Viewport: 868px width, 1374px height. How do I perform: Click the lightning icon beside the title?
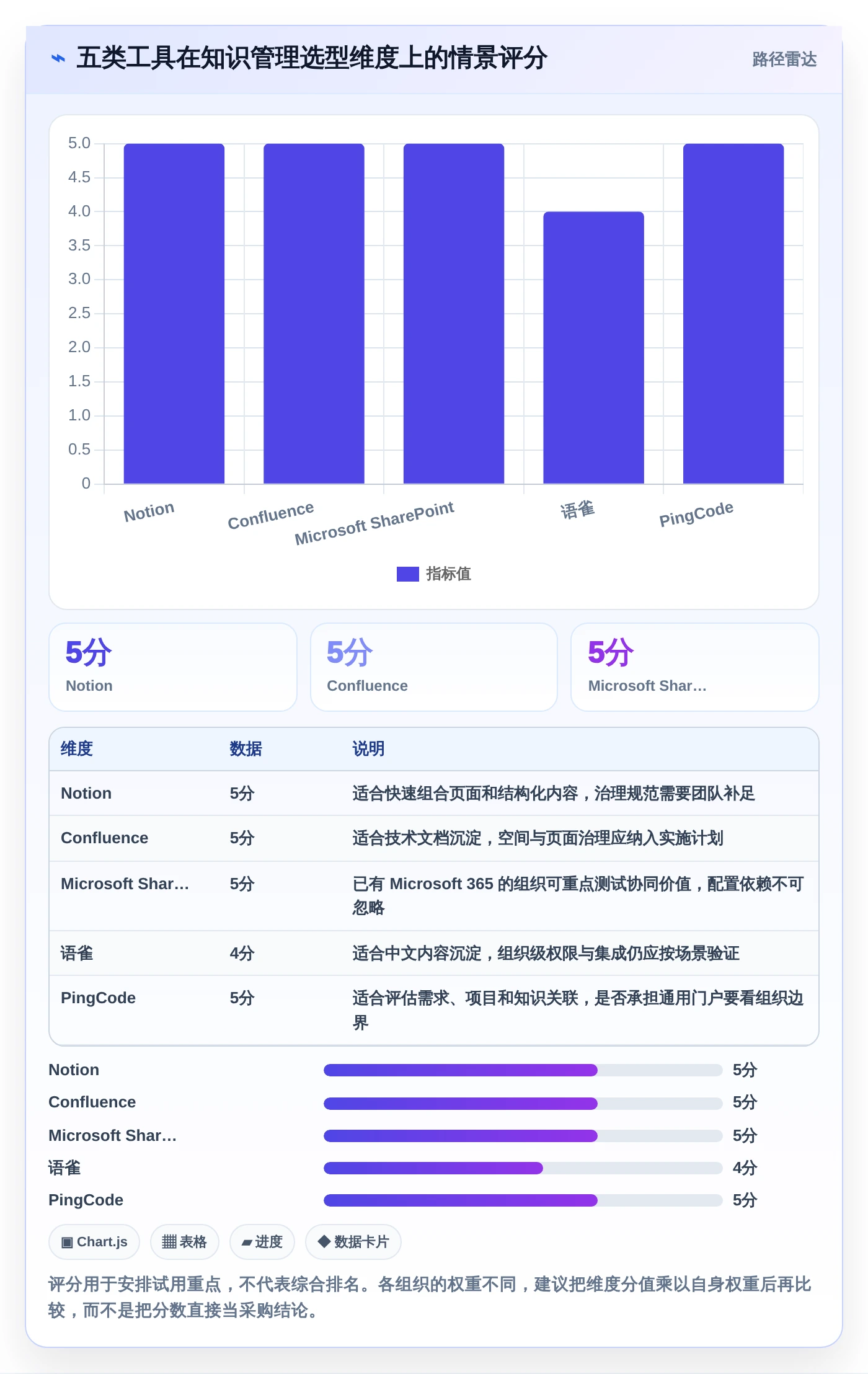click(x=58, y=58)
